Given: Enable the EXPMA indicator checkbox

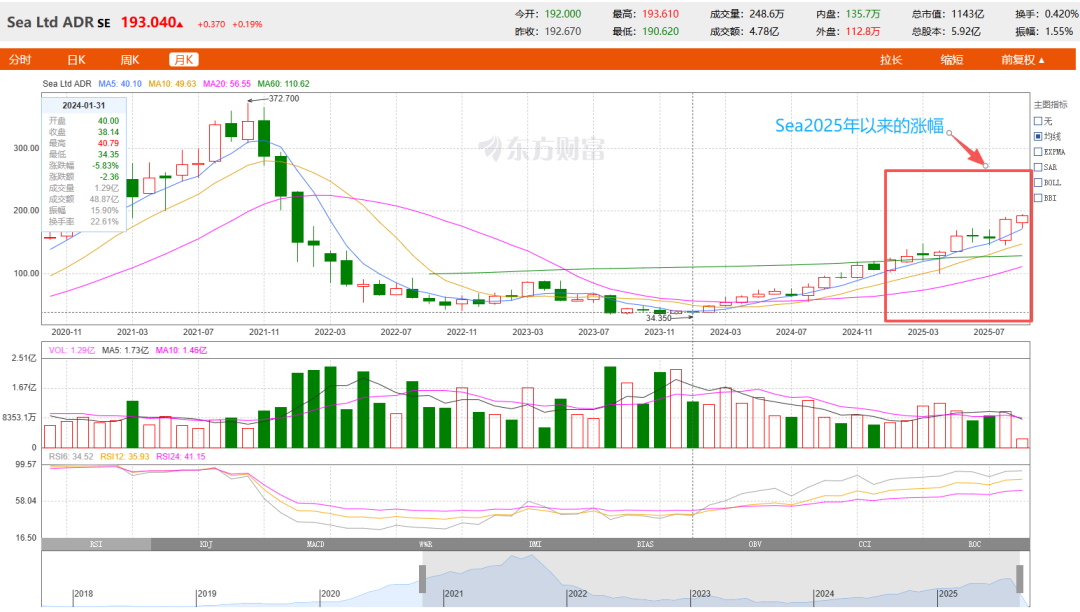Looking at the screenshot, I should [1038, 150].
